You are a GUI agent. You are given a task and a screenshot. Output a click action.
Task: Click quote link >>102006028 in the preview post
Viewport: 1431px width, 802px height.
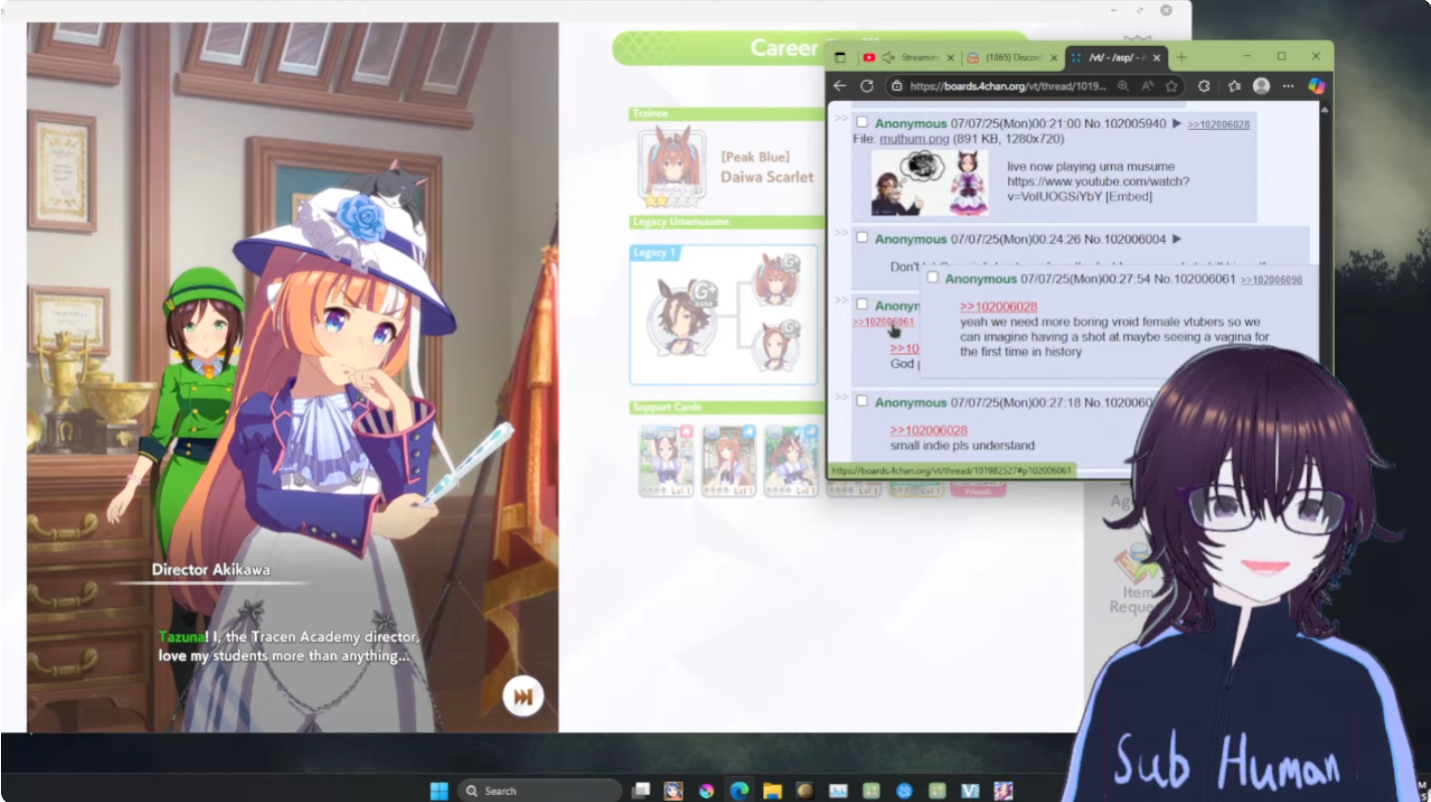(998, 307)
